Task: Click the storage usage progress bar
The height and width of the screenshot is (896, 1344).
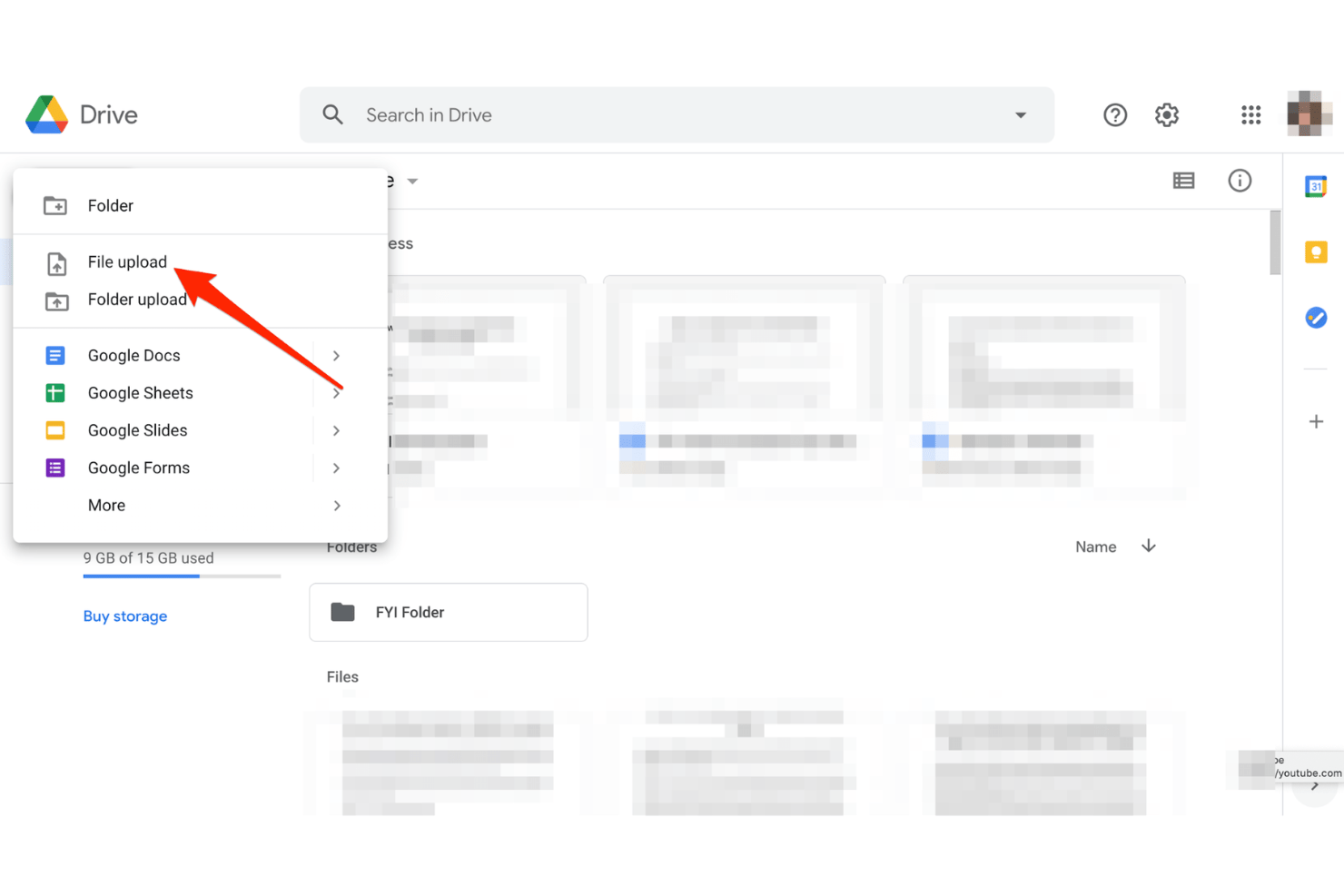Action: (x=182, y=576)
